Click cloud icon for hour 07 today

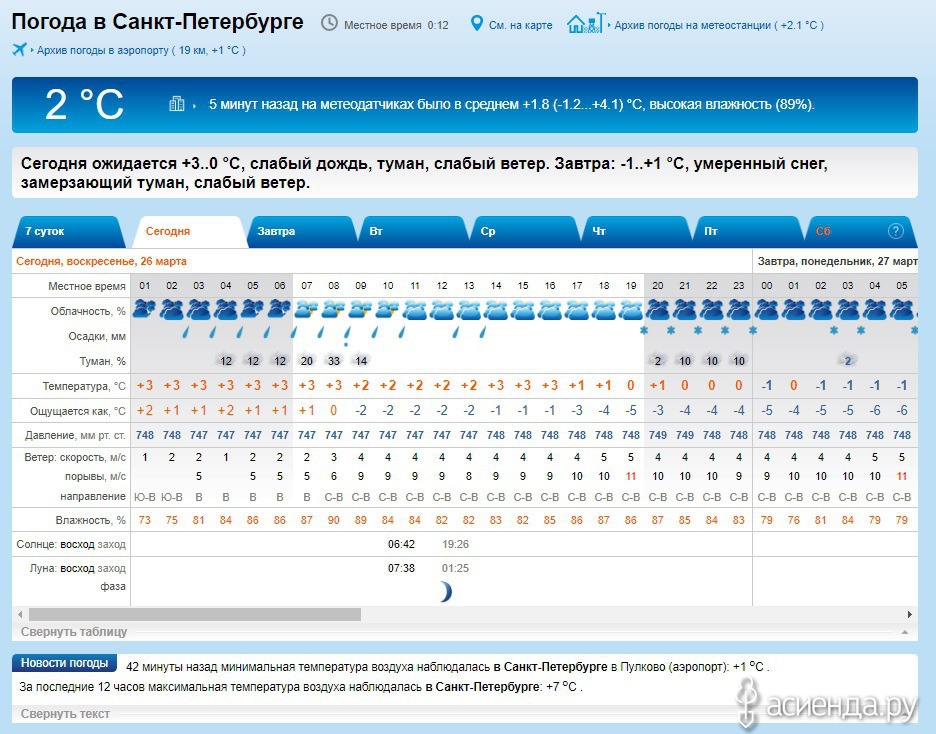pyautogui.click(x=307, y=310)
